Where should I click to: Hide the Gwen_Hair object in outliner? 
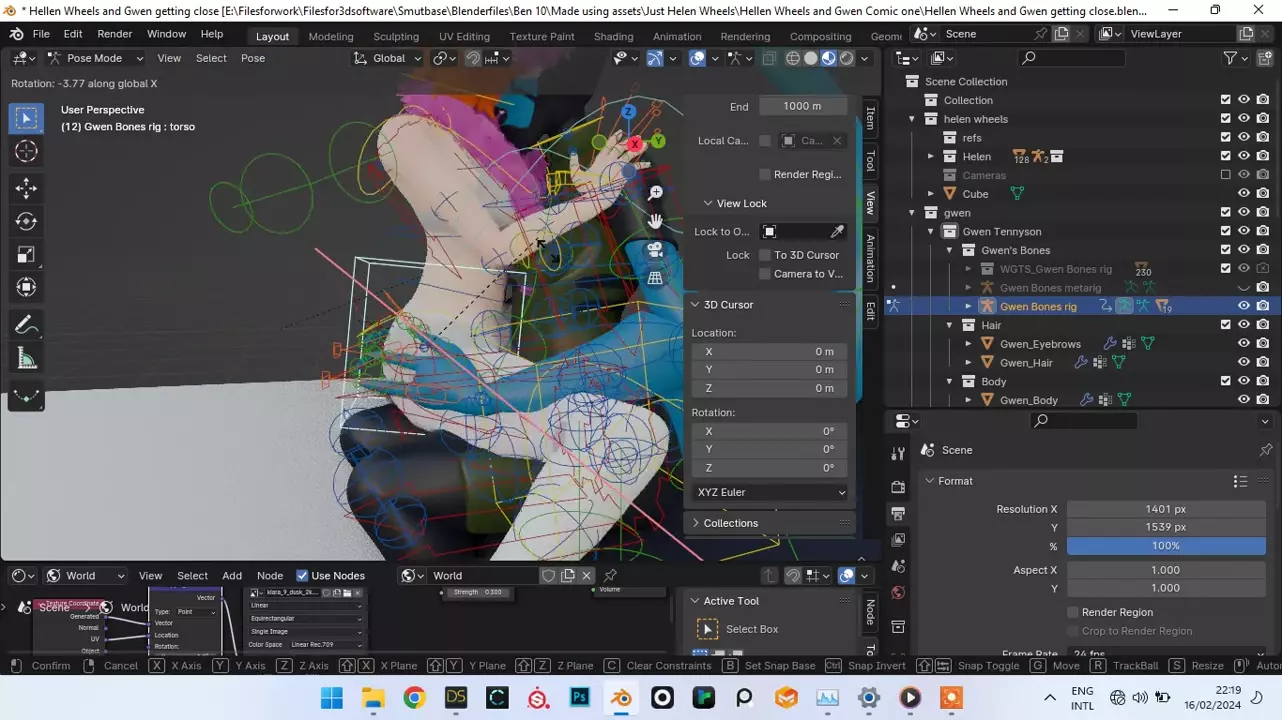pyautogui.click(x=1243, y=362)
